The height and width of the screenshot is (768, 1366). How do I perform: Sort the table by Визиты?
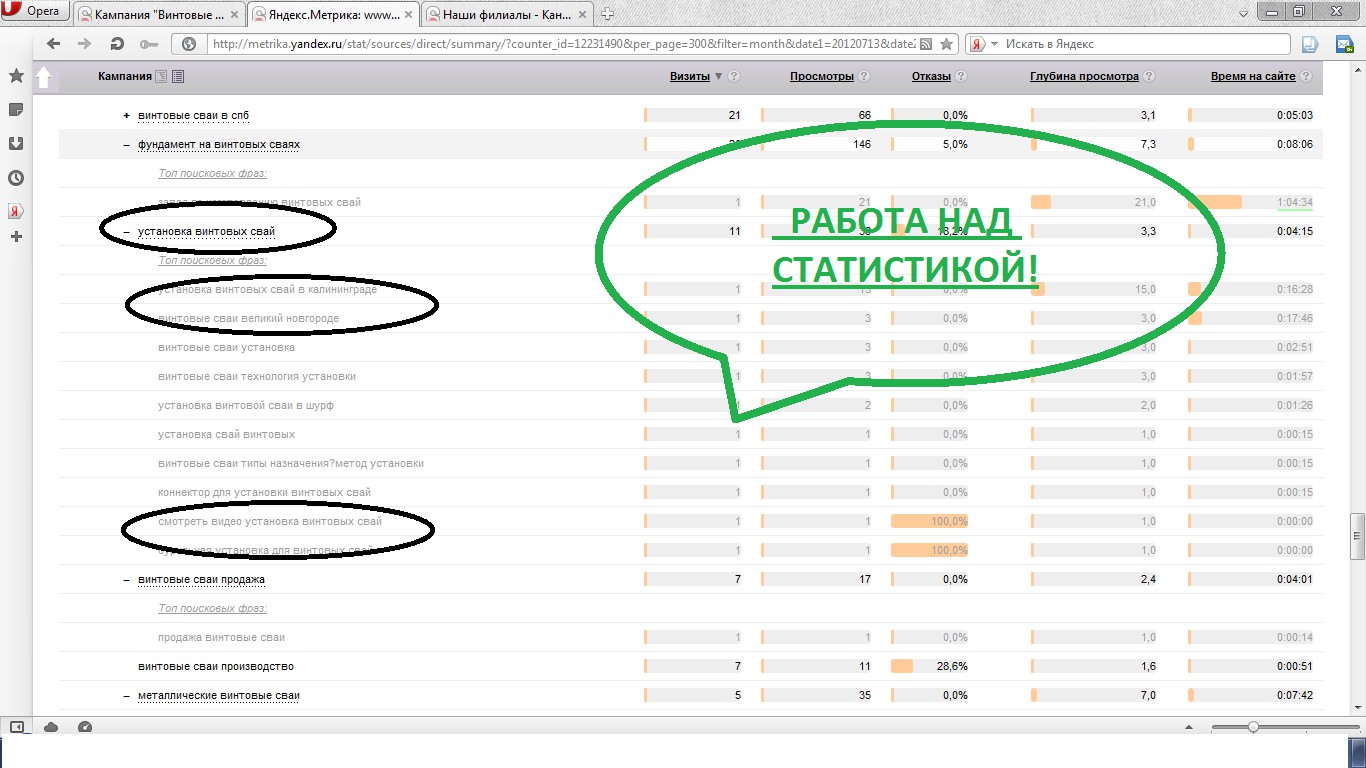click(690, 77)
